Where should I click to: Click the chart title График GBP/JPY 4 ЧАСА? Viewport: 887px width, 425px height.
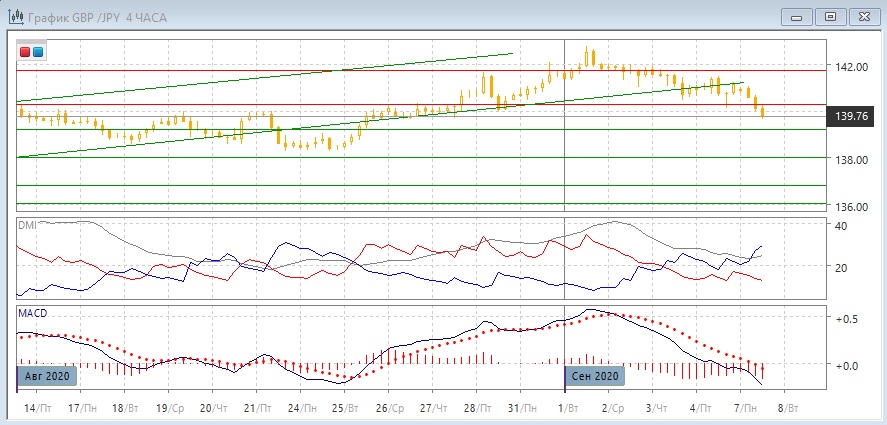click(x=101, y=17)
